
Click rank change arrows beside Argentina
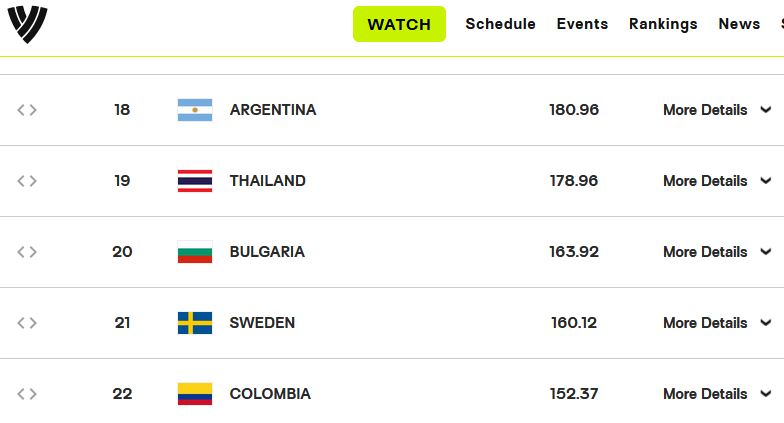tap(27, 110)
